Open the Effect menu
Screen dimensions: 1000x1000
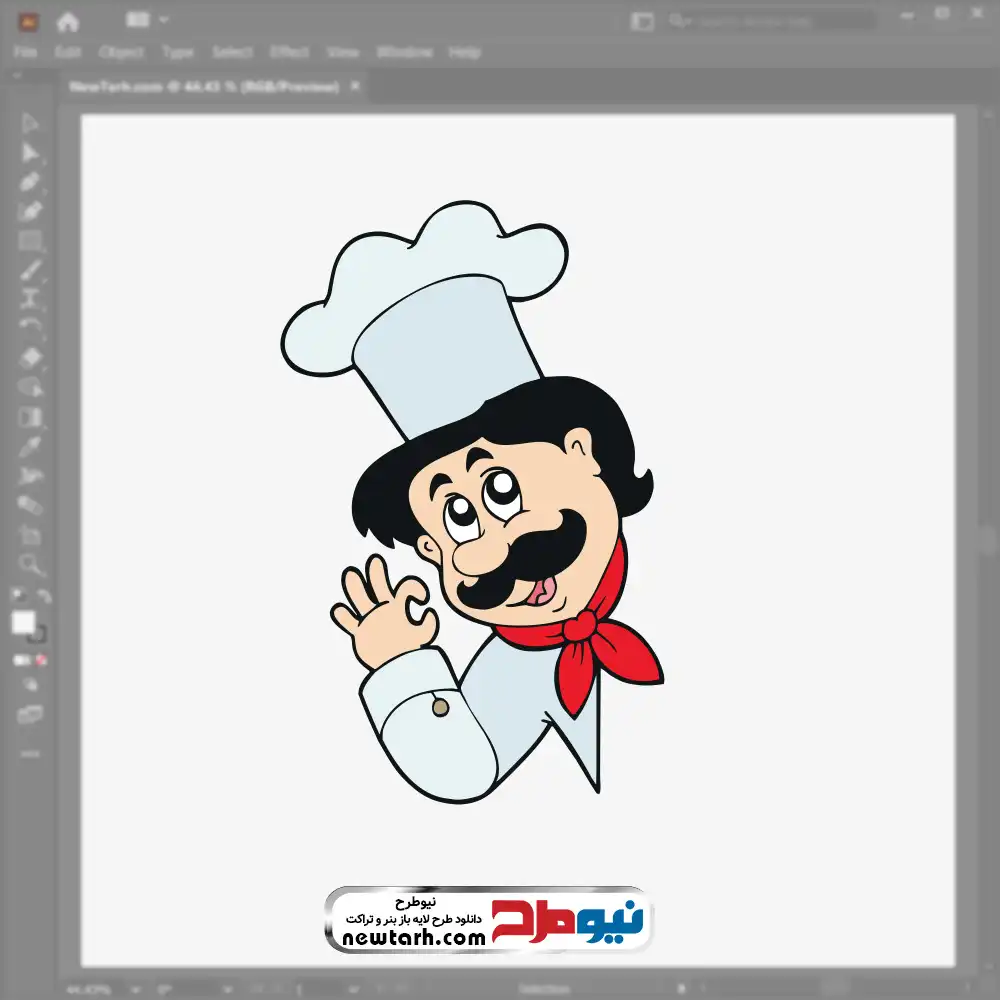[289, 52]
